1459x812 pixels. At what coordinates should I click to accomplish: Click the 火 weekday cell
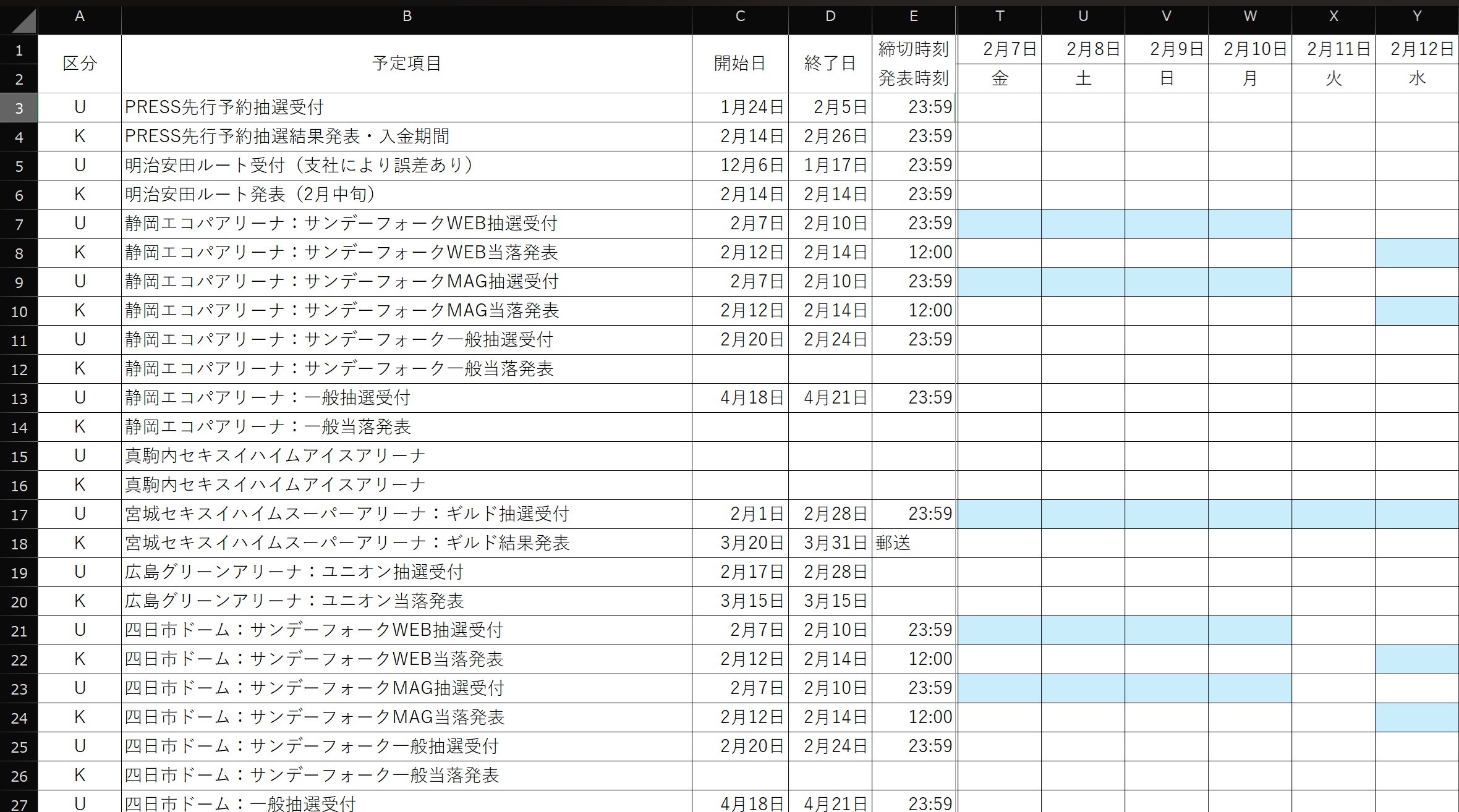click(1334, 78)
